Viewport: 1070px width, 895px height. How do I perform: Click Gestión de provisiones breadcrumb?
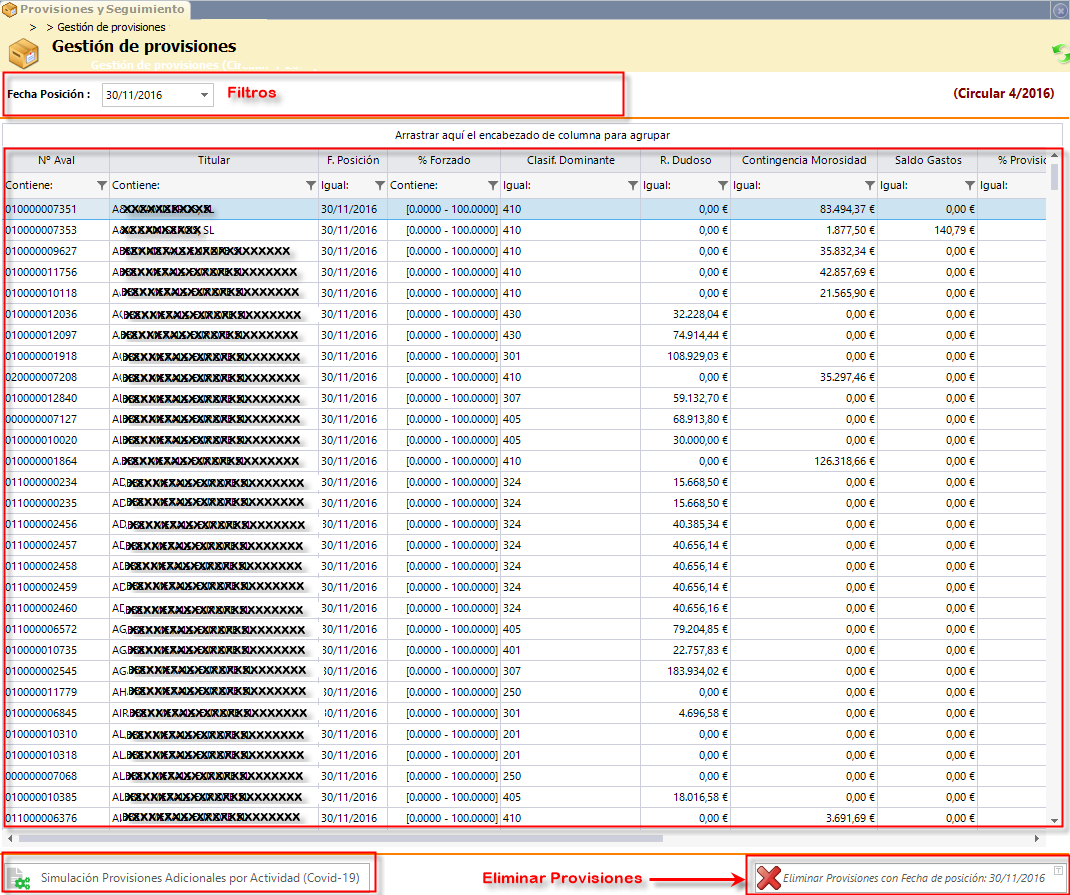tap(111, 27)
